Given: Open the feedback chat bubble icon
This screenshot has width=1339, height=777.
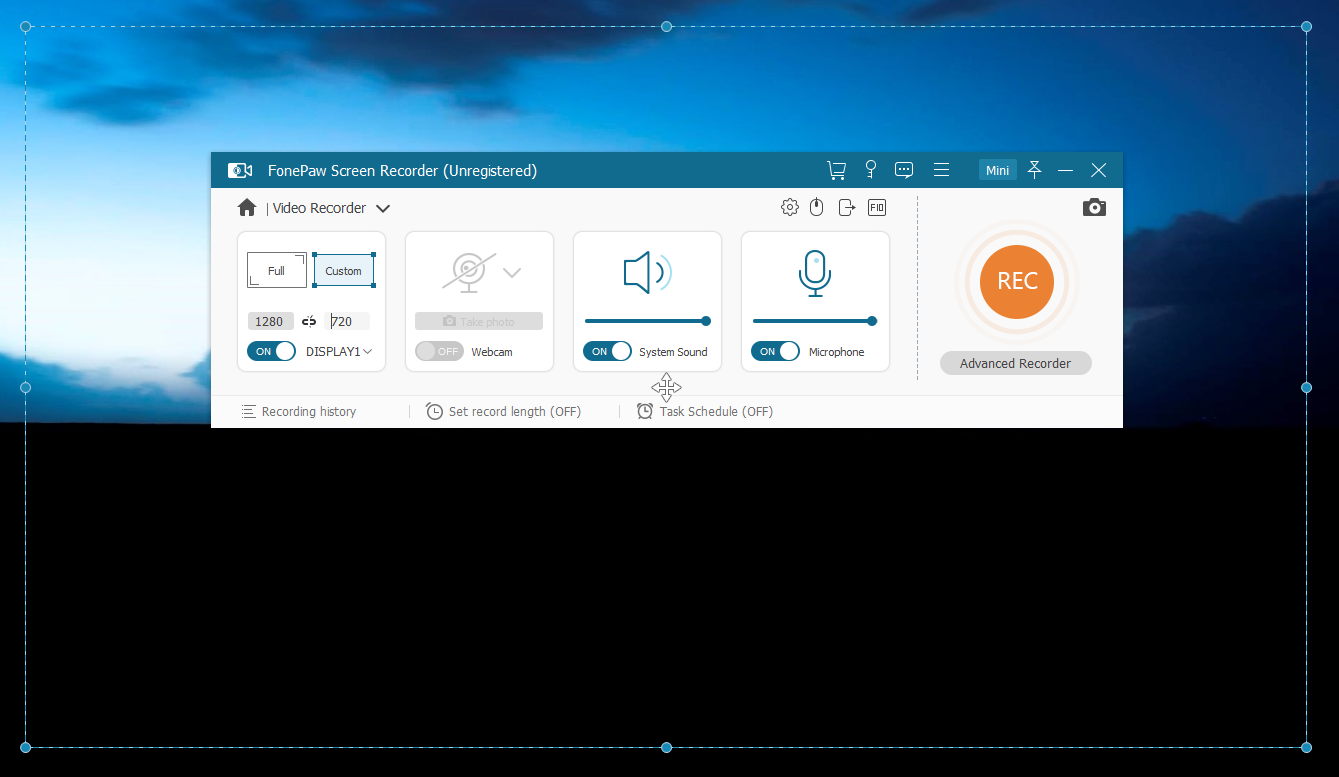Looking at the screenshot, I should [x=904, y=170].
